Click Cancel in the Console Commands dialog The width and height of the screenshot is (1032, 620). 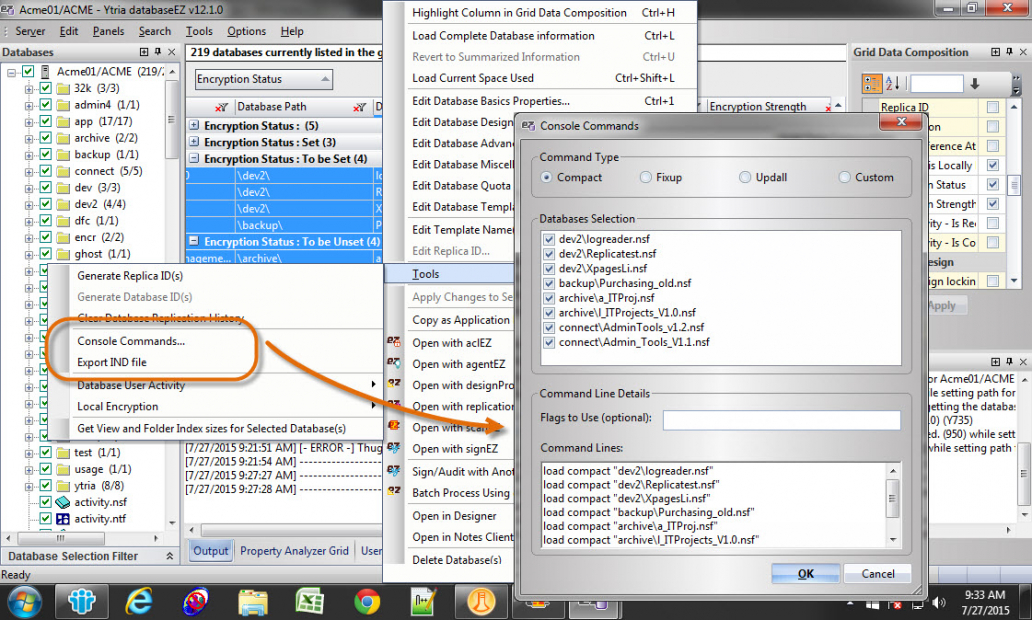(x=878, y=573)
